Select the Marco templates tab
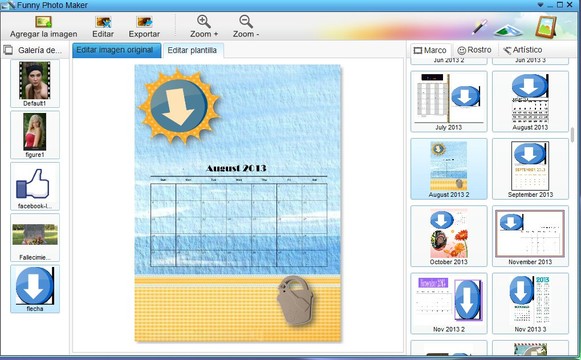581x360 pixels. coord(431,50)
